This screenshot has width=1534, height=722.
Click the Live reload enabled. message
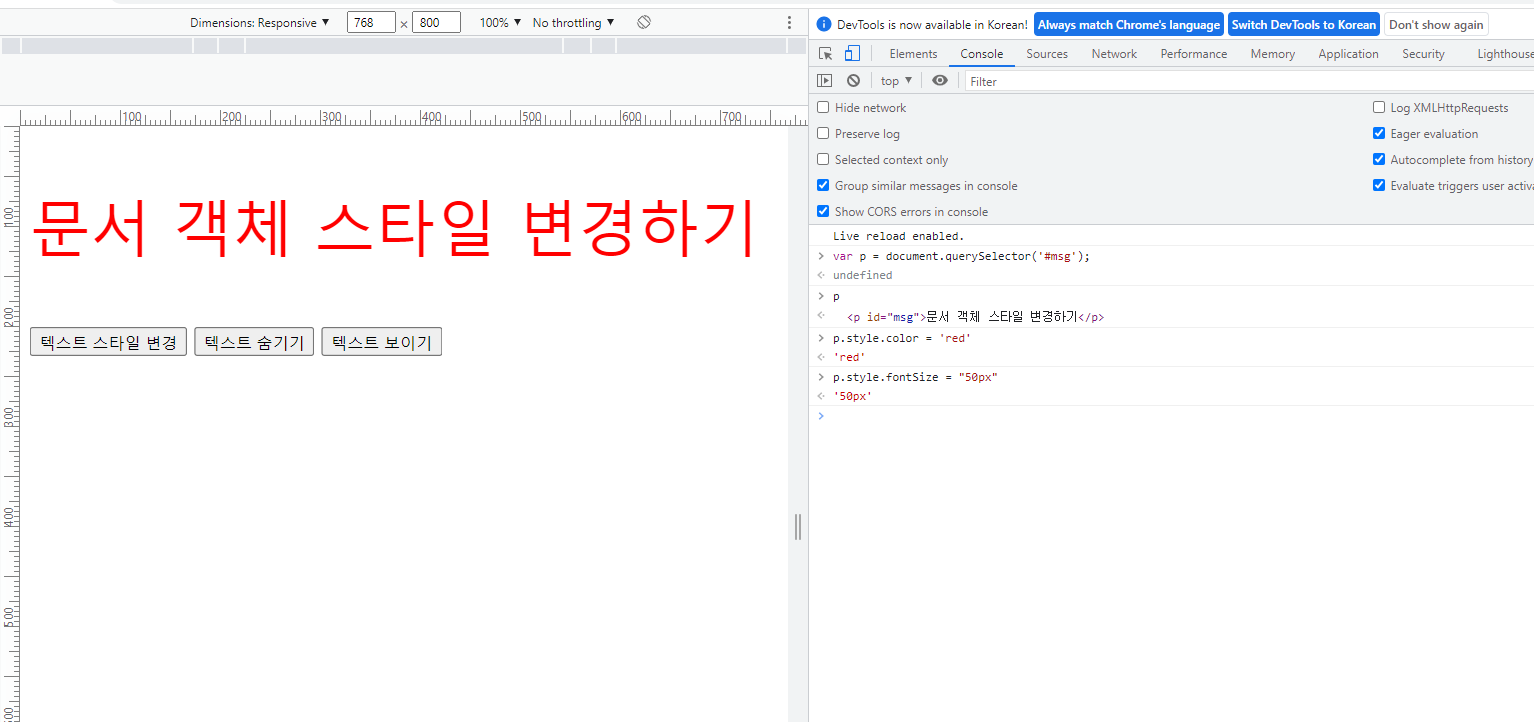pos(898,236)
